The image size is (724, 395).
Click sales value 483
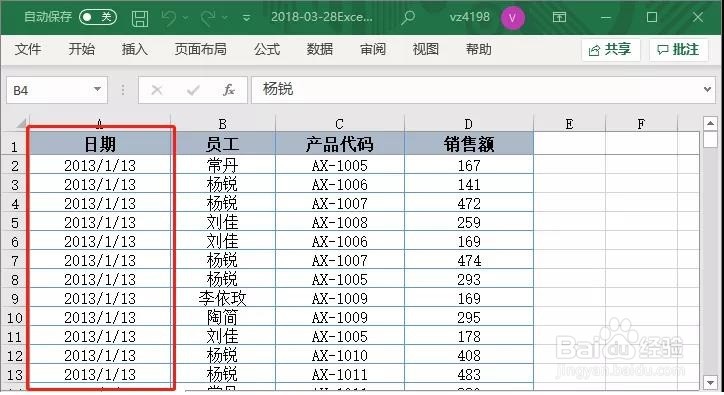[469, 375]
